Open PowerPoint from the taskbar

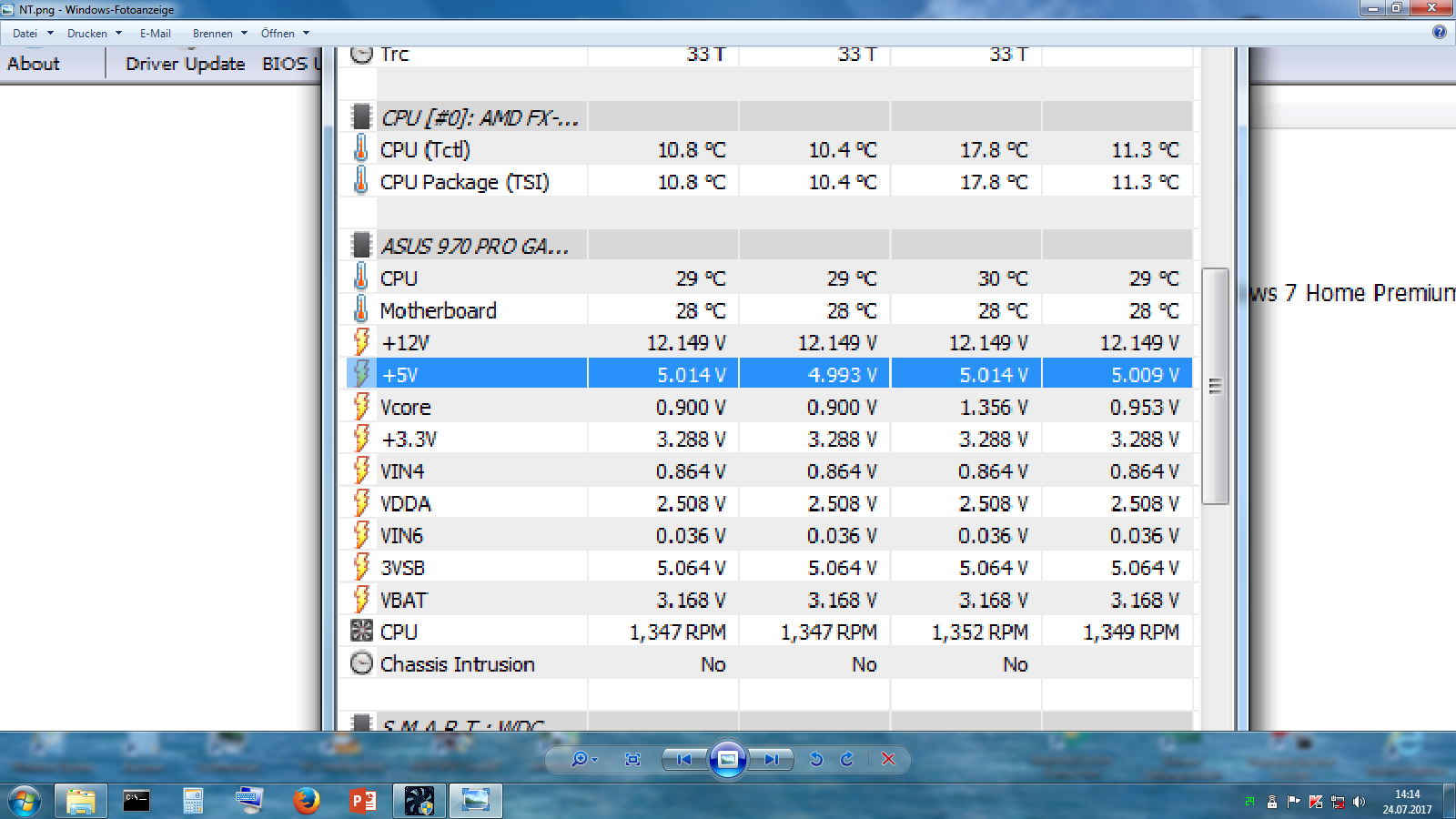362,801
